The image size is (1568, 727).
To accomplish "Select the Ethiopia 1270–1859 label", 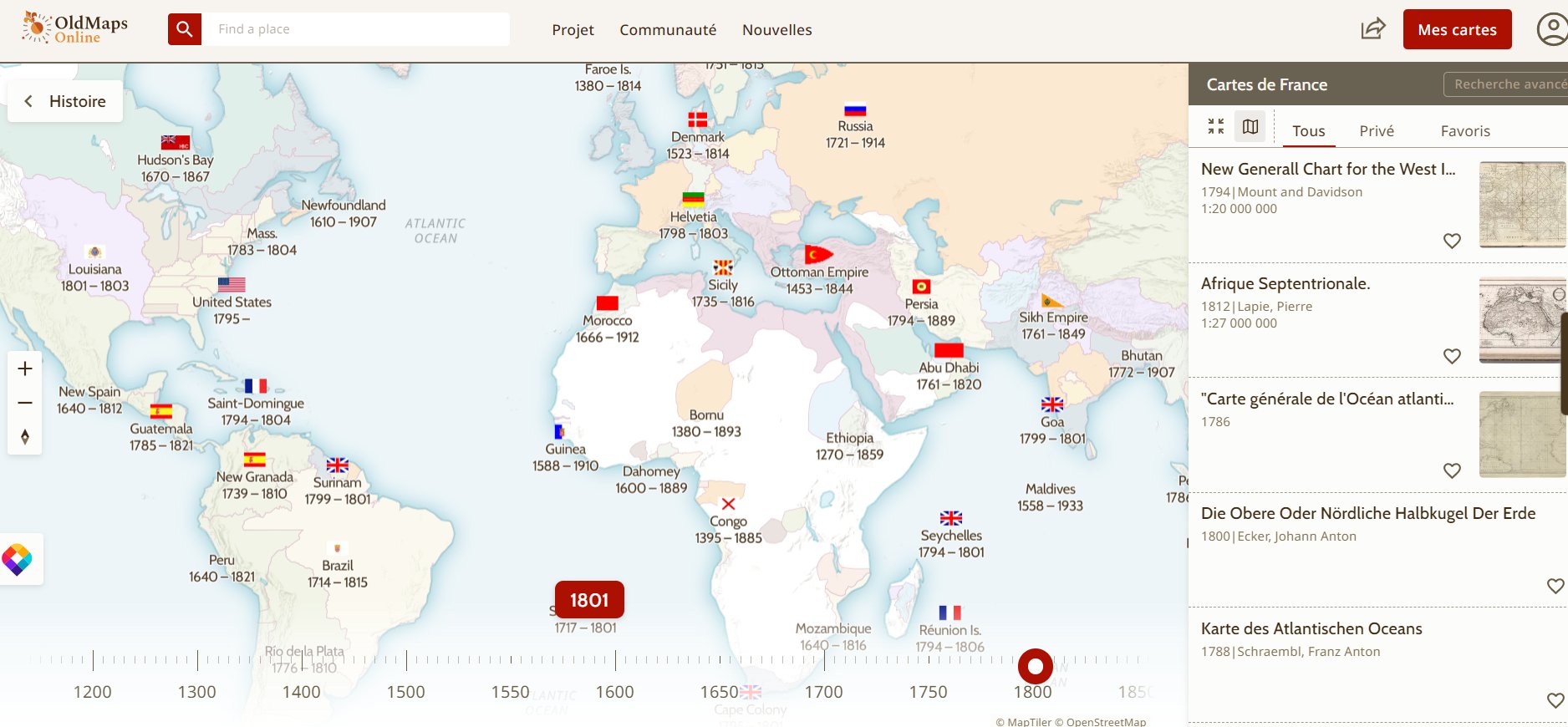I will pos(849,446).
